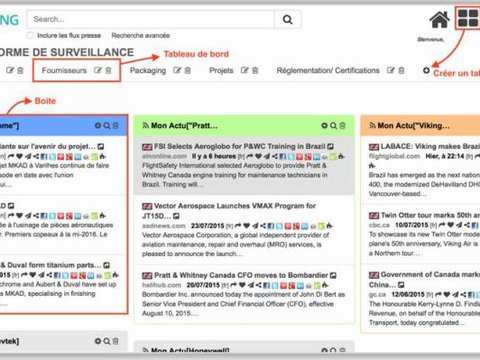The width and height of the screenshot is (480, 360).
Task: Visit helihub.com source link
Action: point(162,285)
